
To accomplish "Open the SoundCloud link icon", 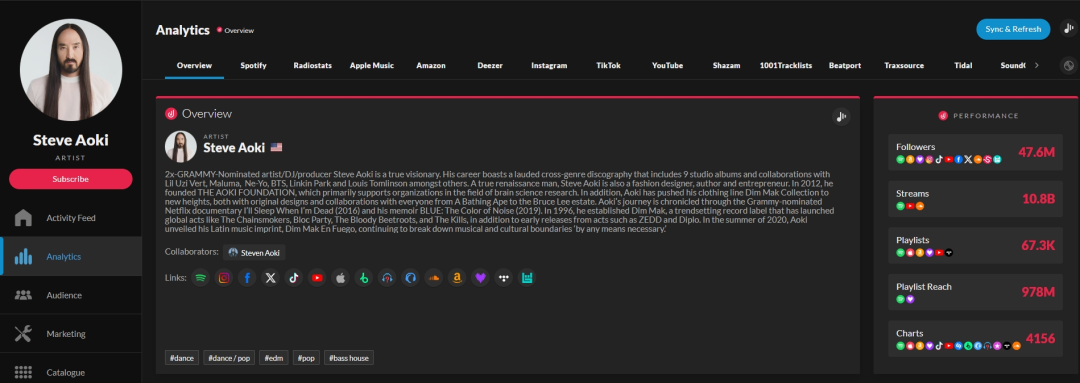I will coord(433,278).
